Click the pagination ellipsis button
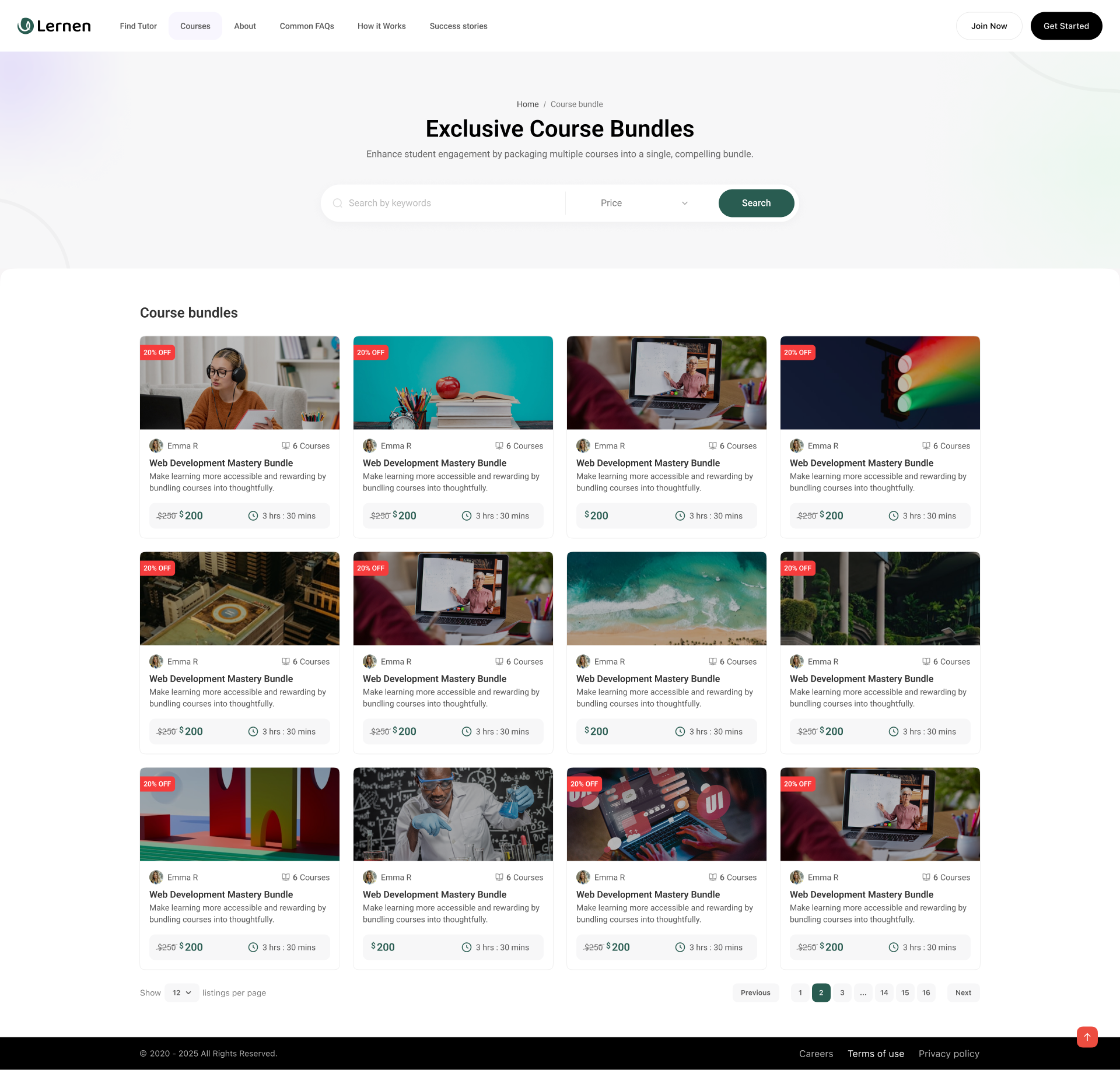 click(x=863, y=992)
